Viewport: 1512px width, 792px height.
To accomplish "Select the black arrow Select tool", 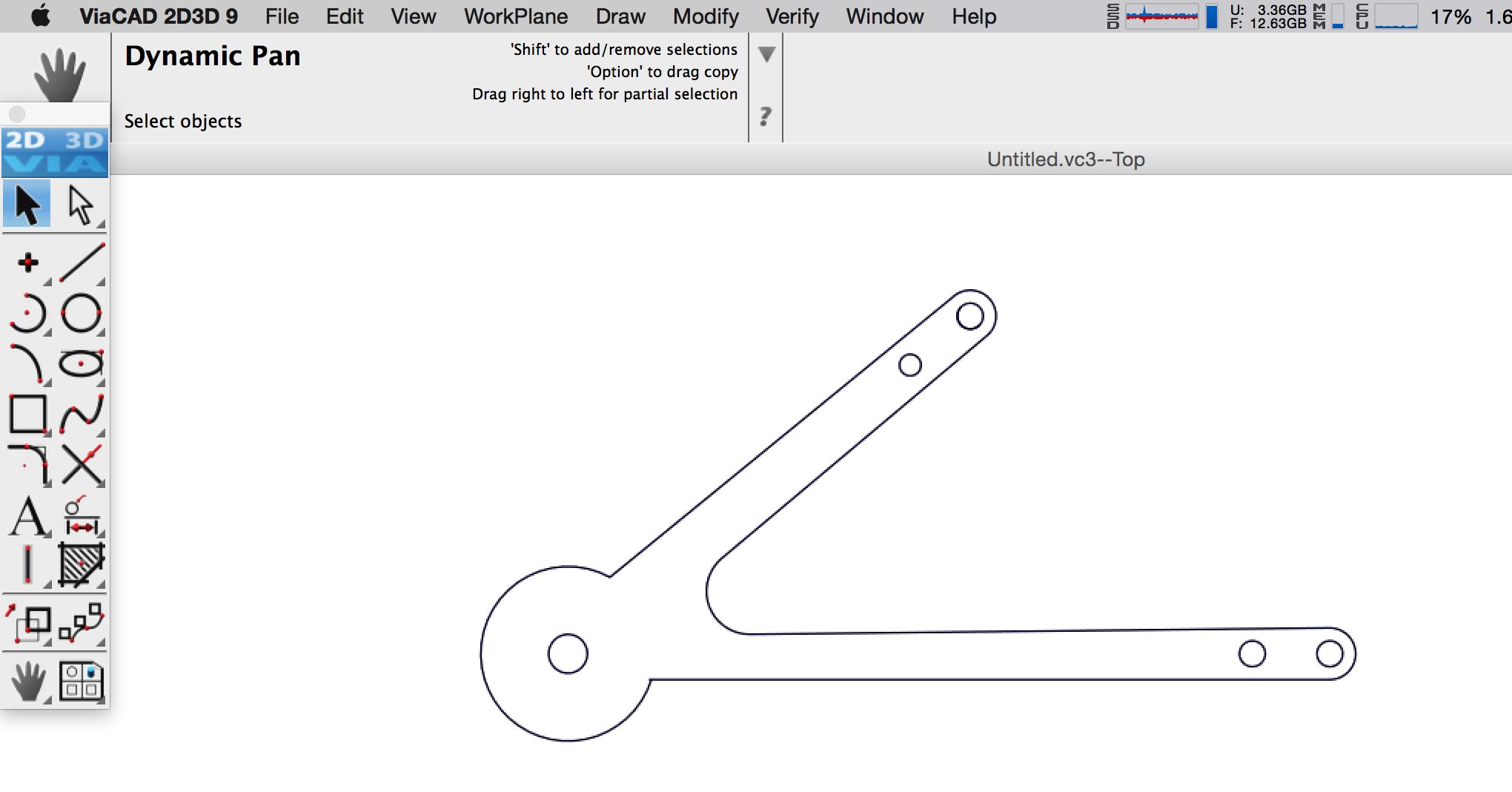I will (27, 204).
